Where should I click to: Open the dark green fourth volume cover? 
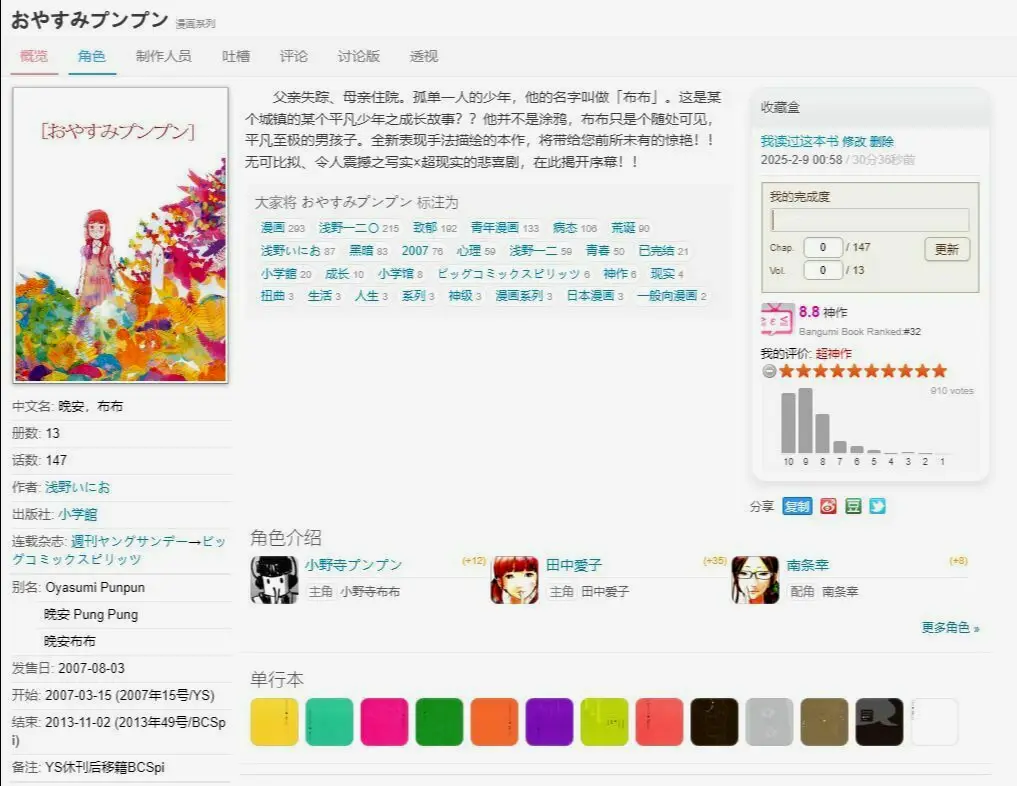[x=440, y=722]
